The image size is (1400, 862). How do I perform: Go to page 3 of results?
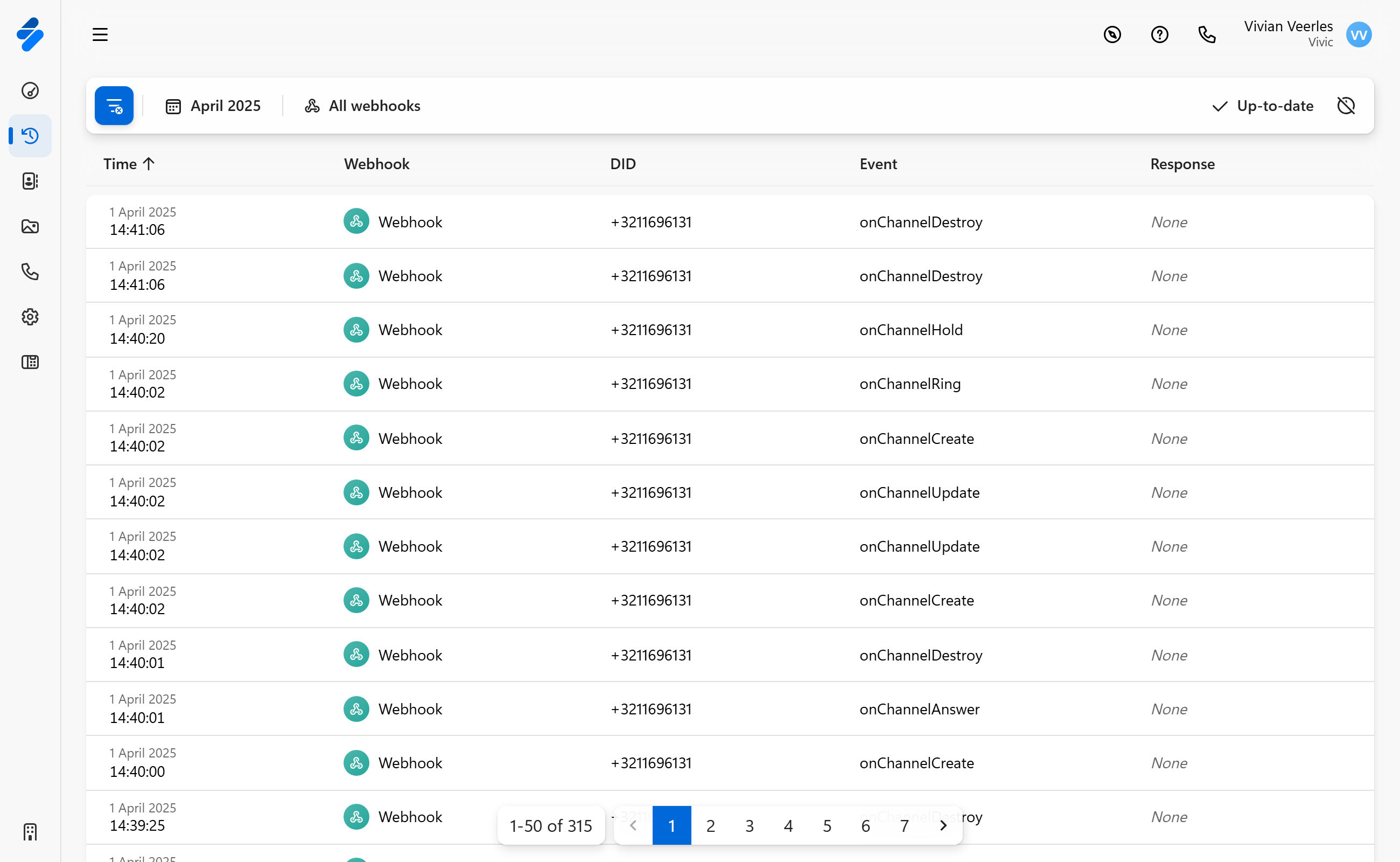tap(750, 825)
